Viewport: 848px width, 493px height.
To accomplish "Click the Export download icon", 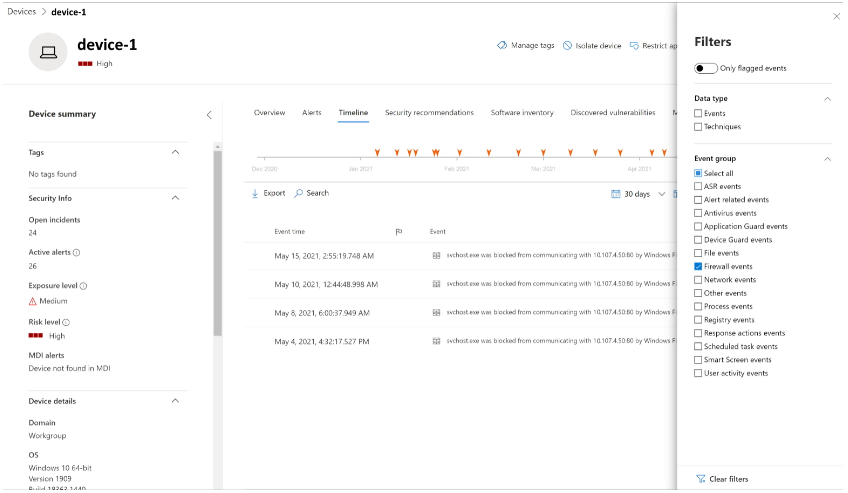I will click(255, 194).
